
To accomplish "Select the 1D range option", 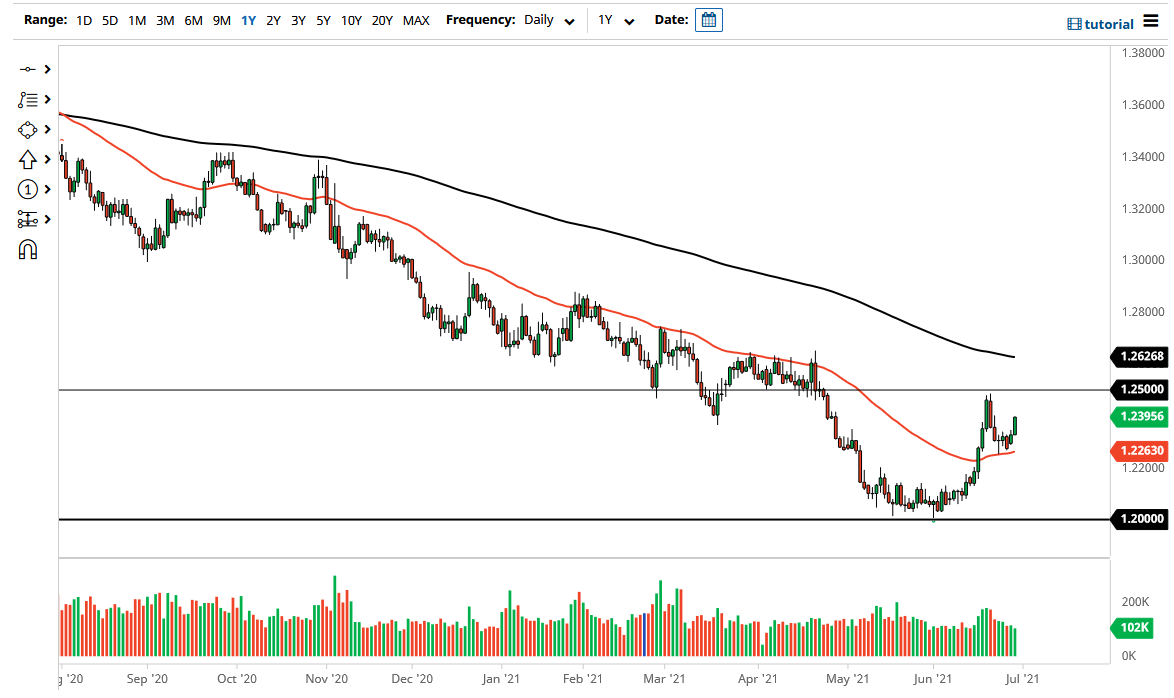I will [x=84, y=19].
